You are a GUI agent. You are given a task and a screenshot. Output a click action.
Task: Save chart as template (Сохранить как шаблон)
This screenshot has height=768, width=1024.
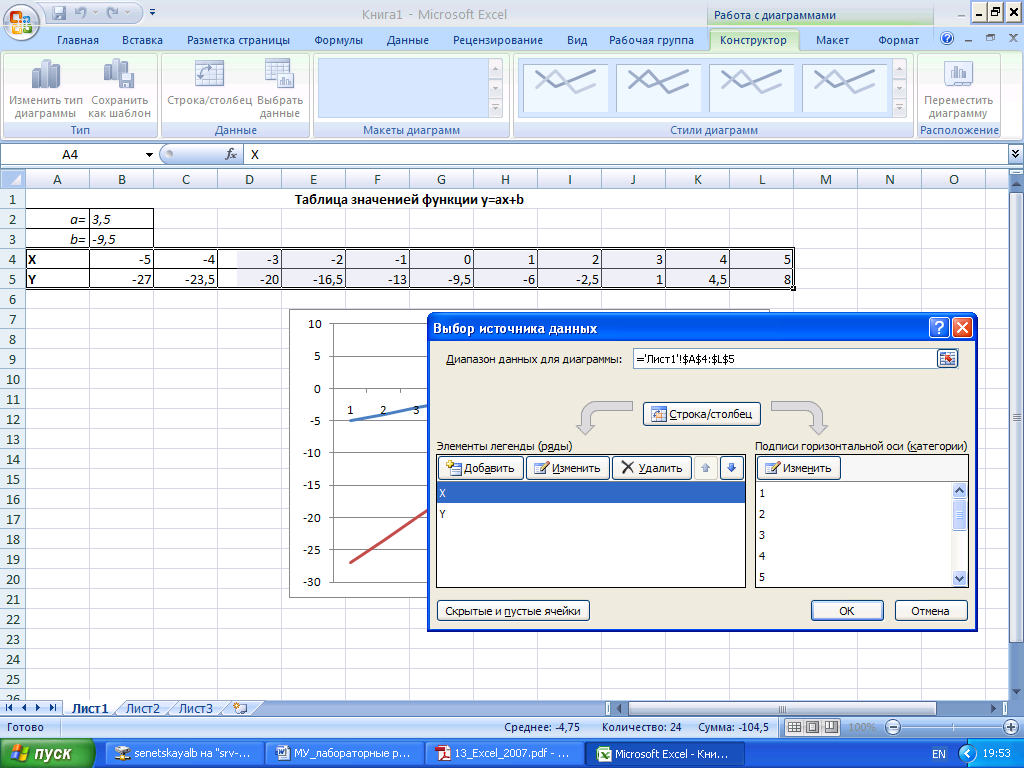[120, 89]
